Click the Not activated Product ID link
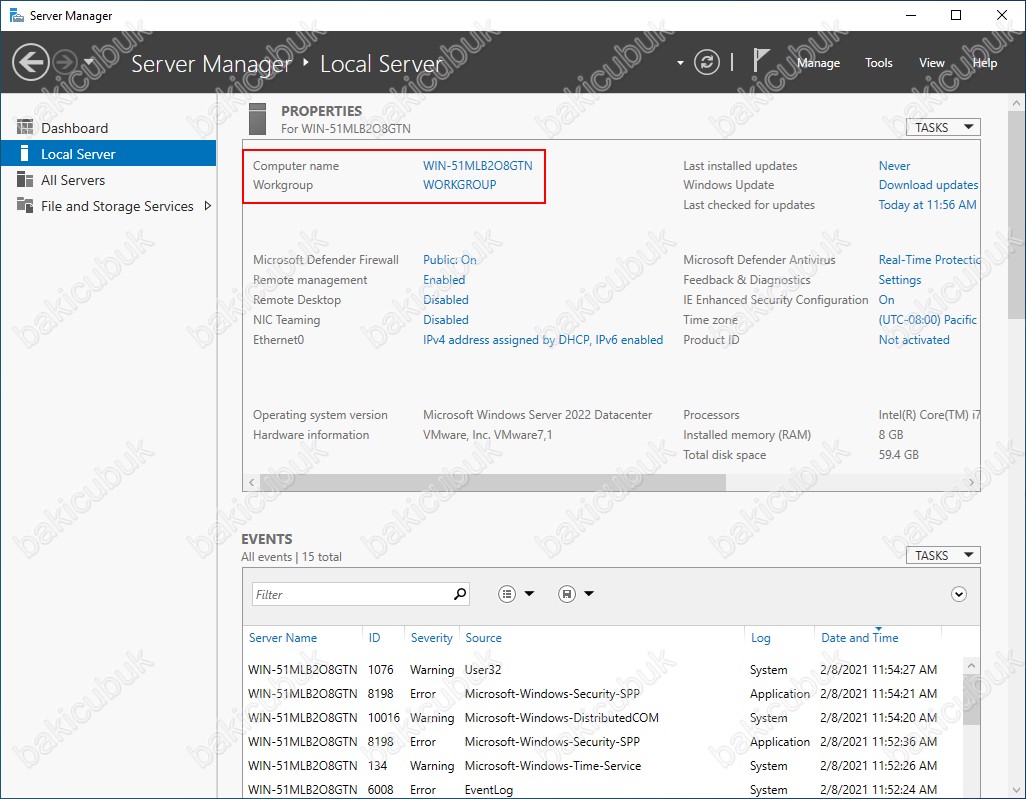The height and width of the screenshot is (799, 1026). click(914, 340)
